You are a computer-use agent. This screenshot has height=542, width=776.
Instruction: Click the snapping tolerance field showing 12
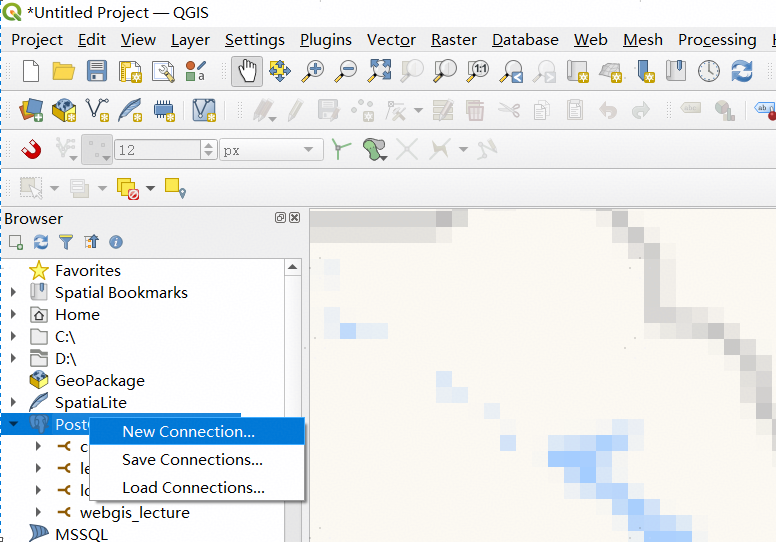click(x=156, y=150)
